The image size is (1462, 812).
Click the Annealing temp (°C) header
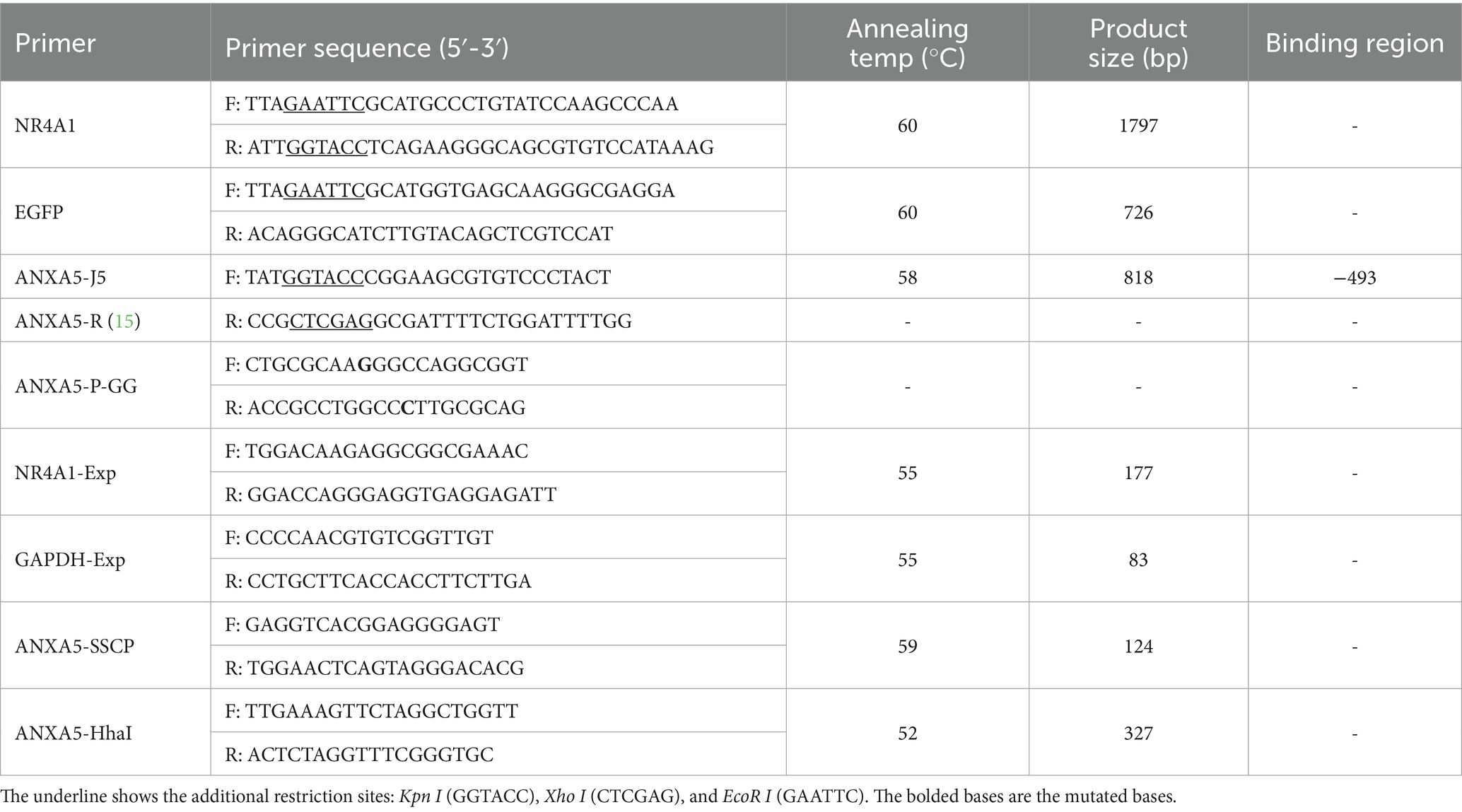[x=907, y=42]
